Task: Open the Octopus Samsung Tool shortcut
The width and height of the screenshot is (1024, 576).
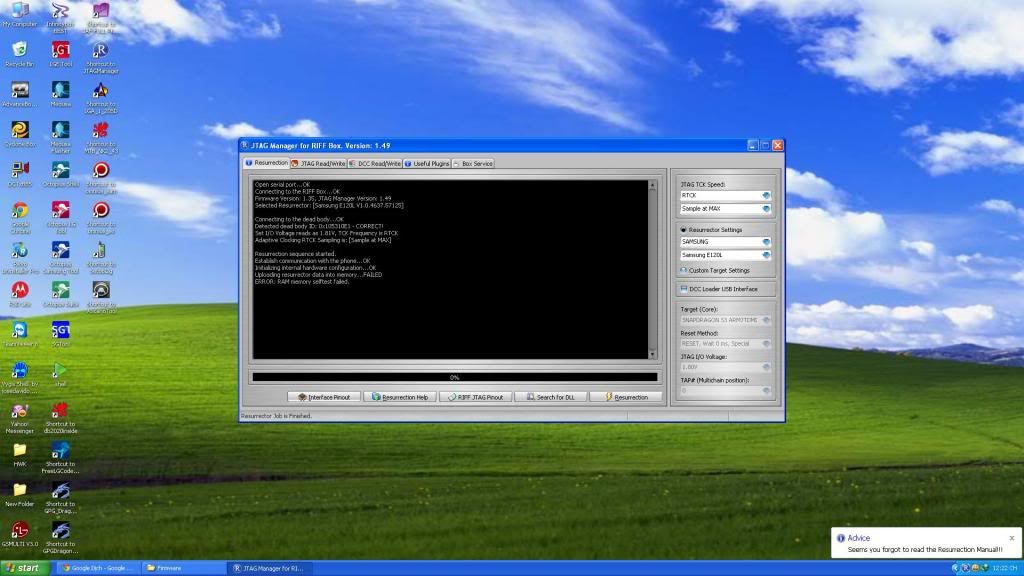Action: (x=60, y=257)
